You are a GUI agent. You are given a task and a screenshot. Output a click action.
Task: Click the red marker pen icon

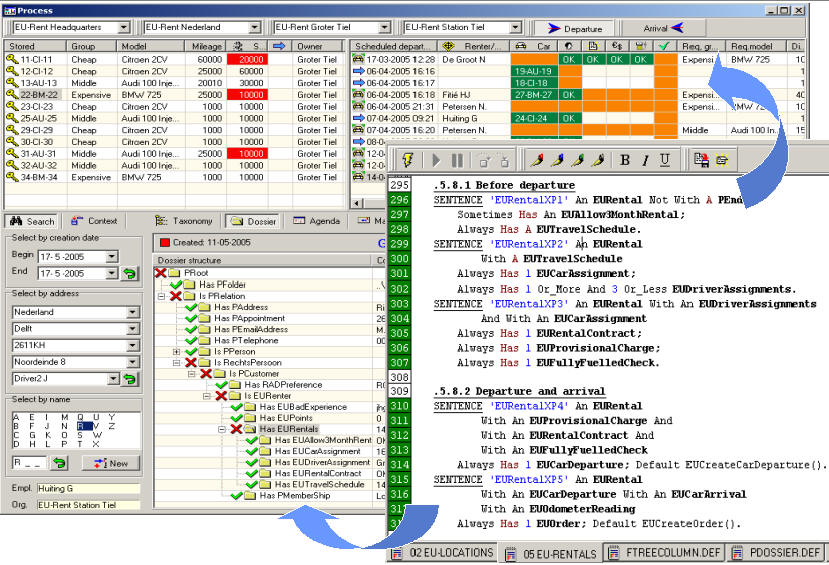(536, 160)
